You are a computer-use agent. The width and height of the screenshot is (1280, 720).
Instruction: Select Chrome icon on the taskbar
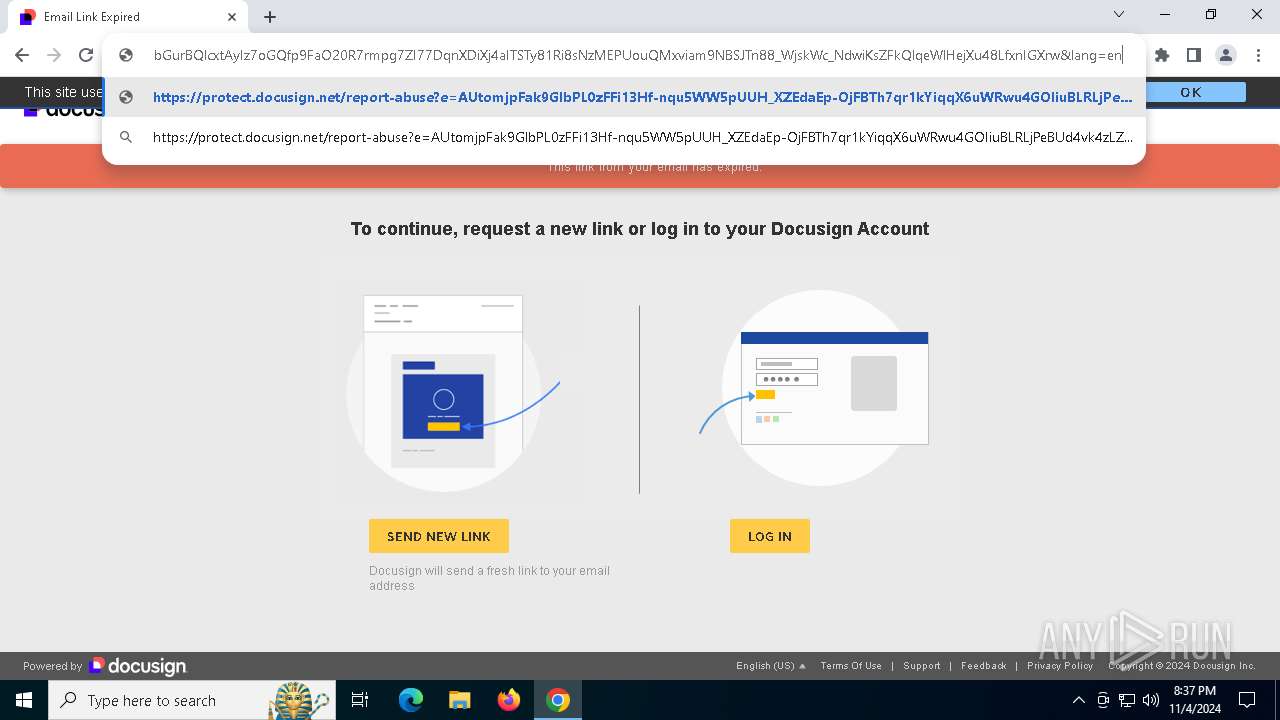coord(558,700)
